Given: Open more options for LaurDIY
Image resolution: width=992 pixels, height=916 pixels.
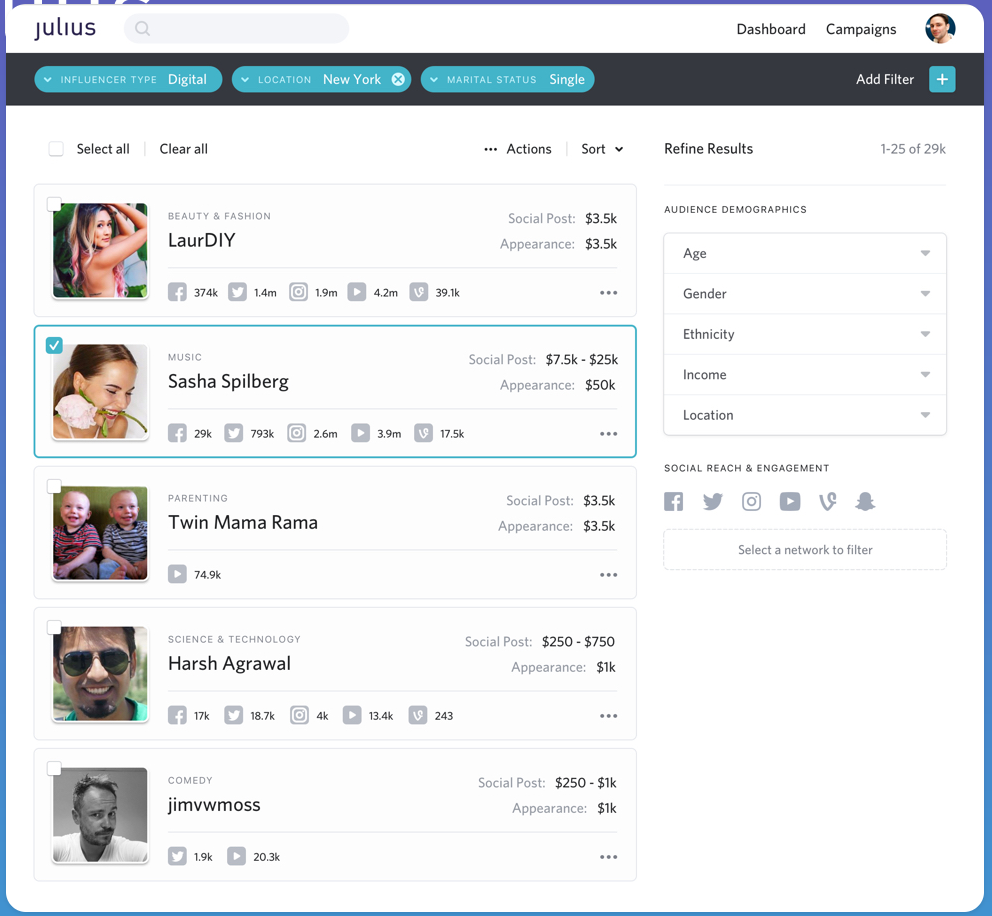Looking at the screenshot, I should point(609,293).
